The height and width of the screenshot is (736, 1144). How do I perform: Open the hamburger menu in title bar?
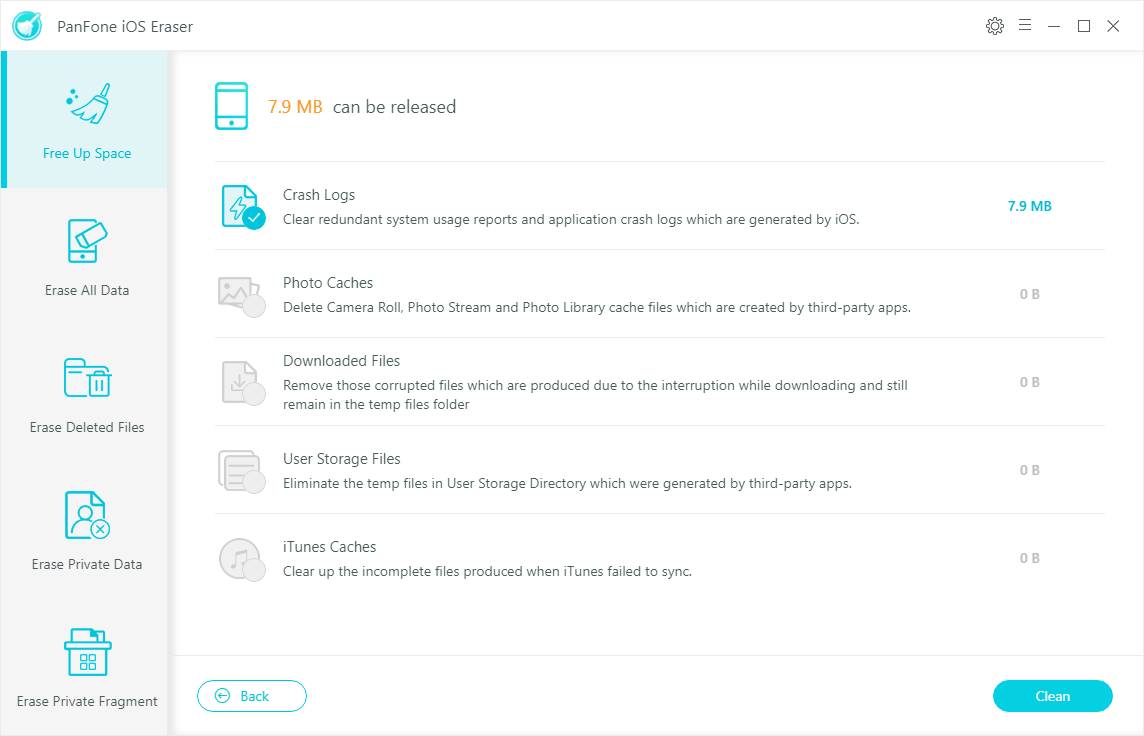coord(1025,26)
